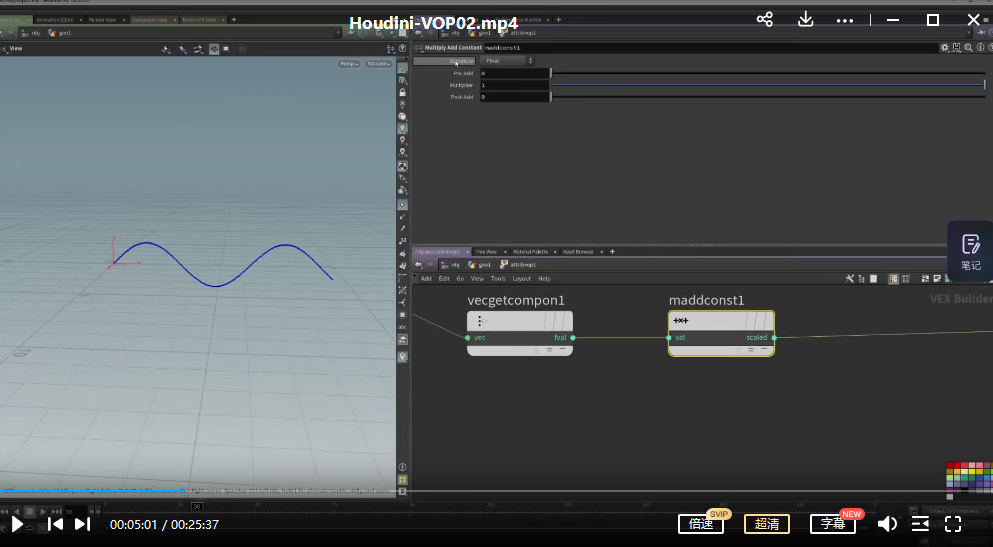Open the 倍速 playback speed selector
The width and height of the screenshot is (993, 547).
coord(701,524)
